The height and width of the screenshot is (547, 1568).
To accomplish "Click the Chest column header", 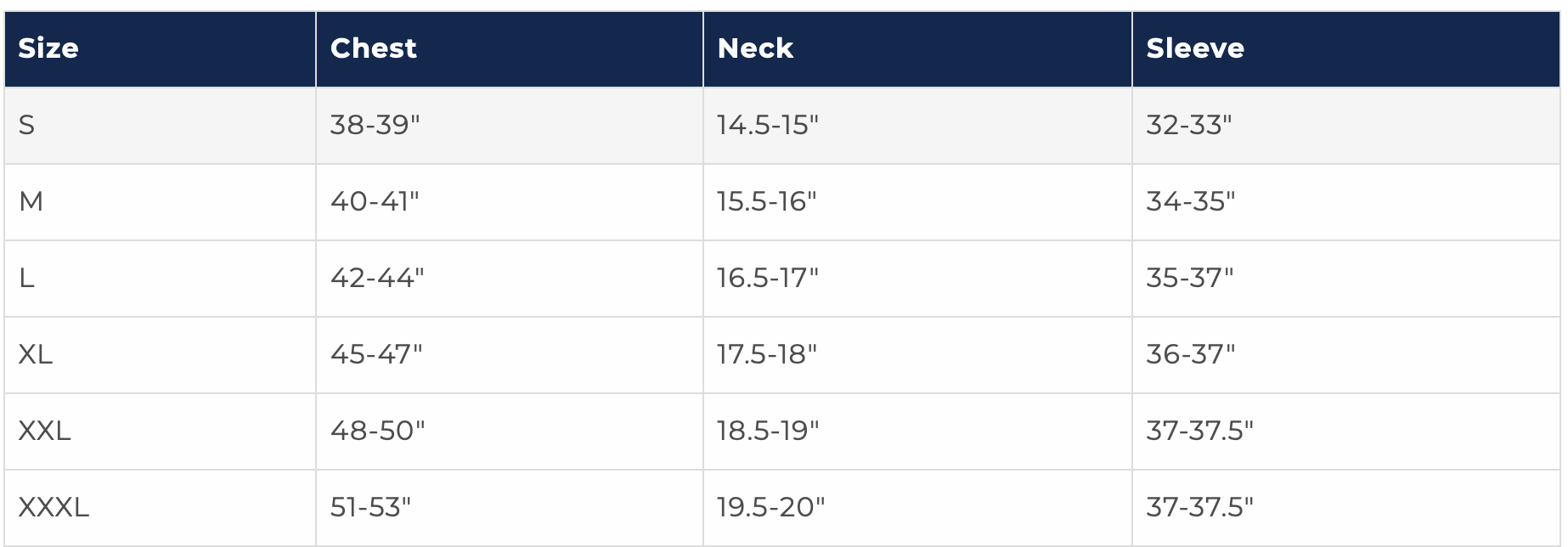I will coord(373,48).
